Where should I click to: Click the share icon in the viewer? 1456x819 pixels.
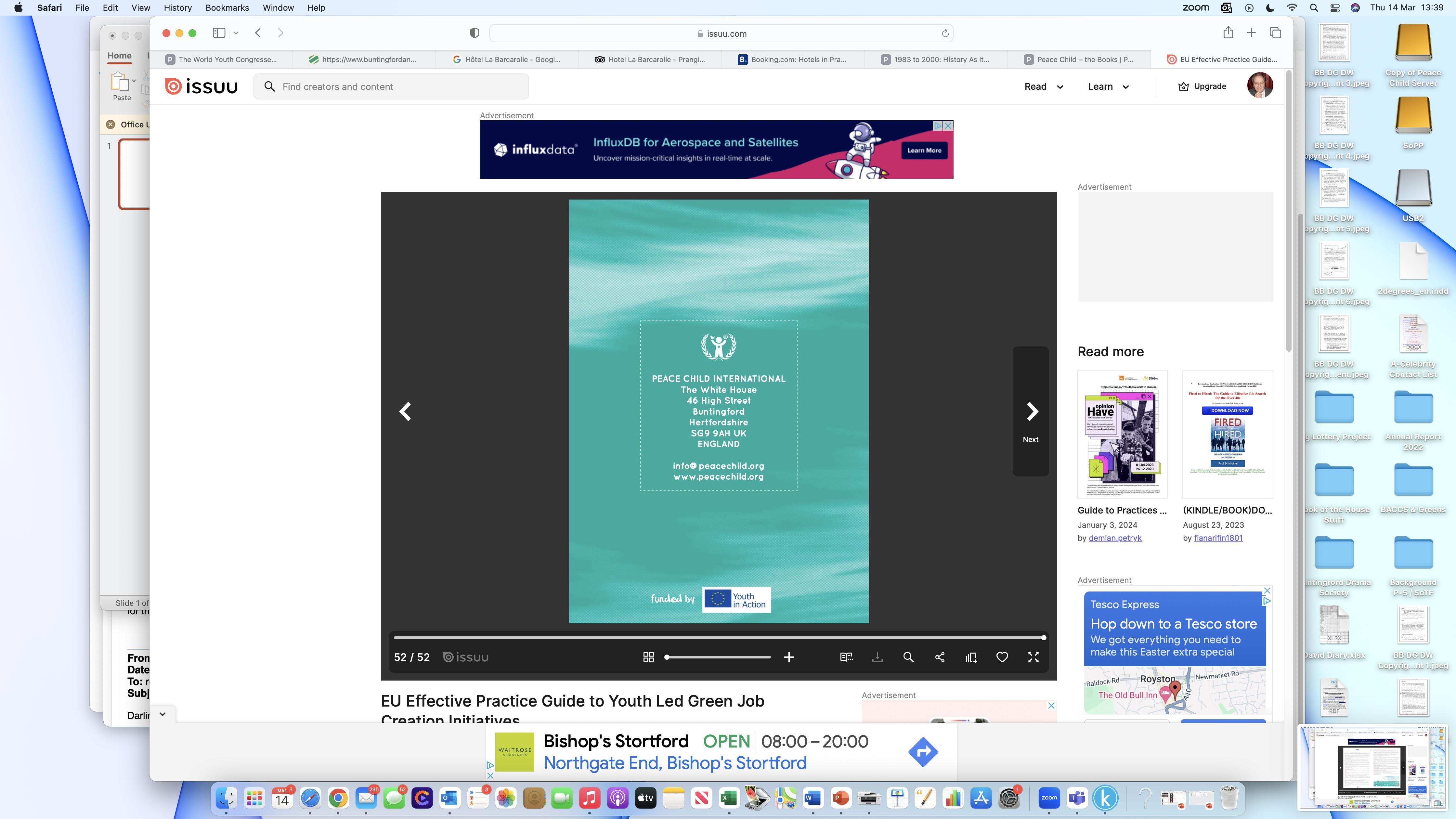click(x=939, y=657)
